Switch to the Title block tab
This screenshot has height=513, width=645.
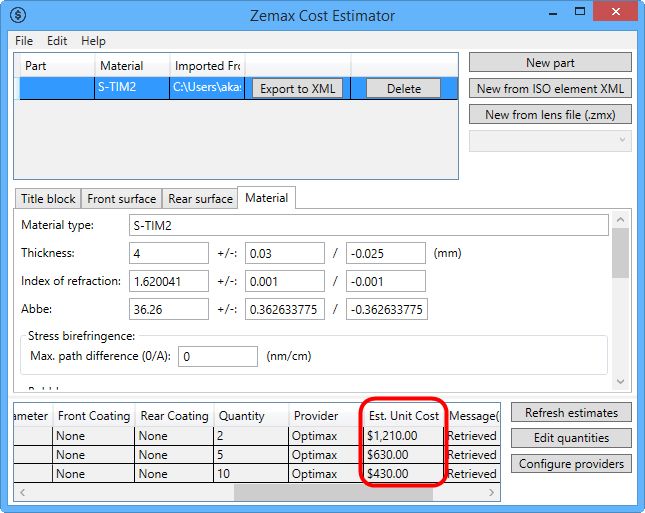point(48,199)
